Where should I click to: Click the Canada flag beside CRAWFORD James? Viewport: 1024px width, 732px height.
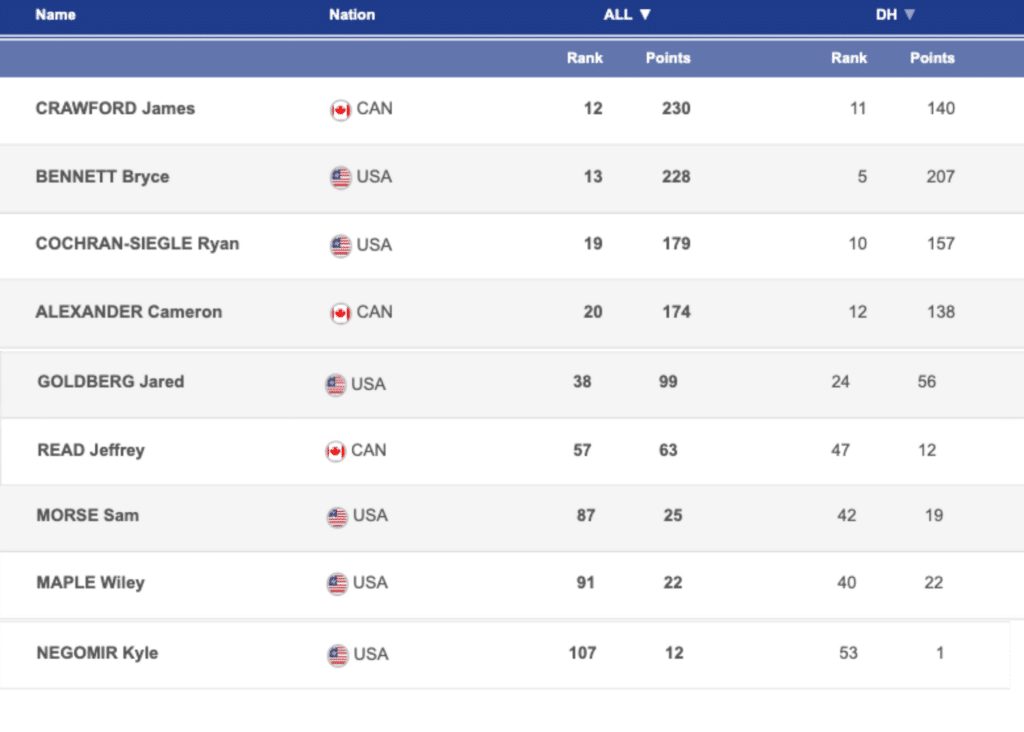[x=340, y=110]
